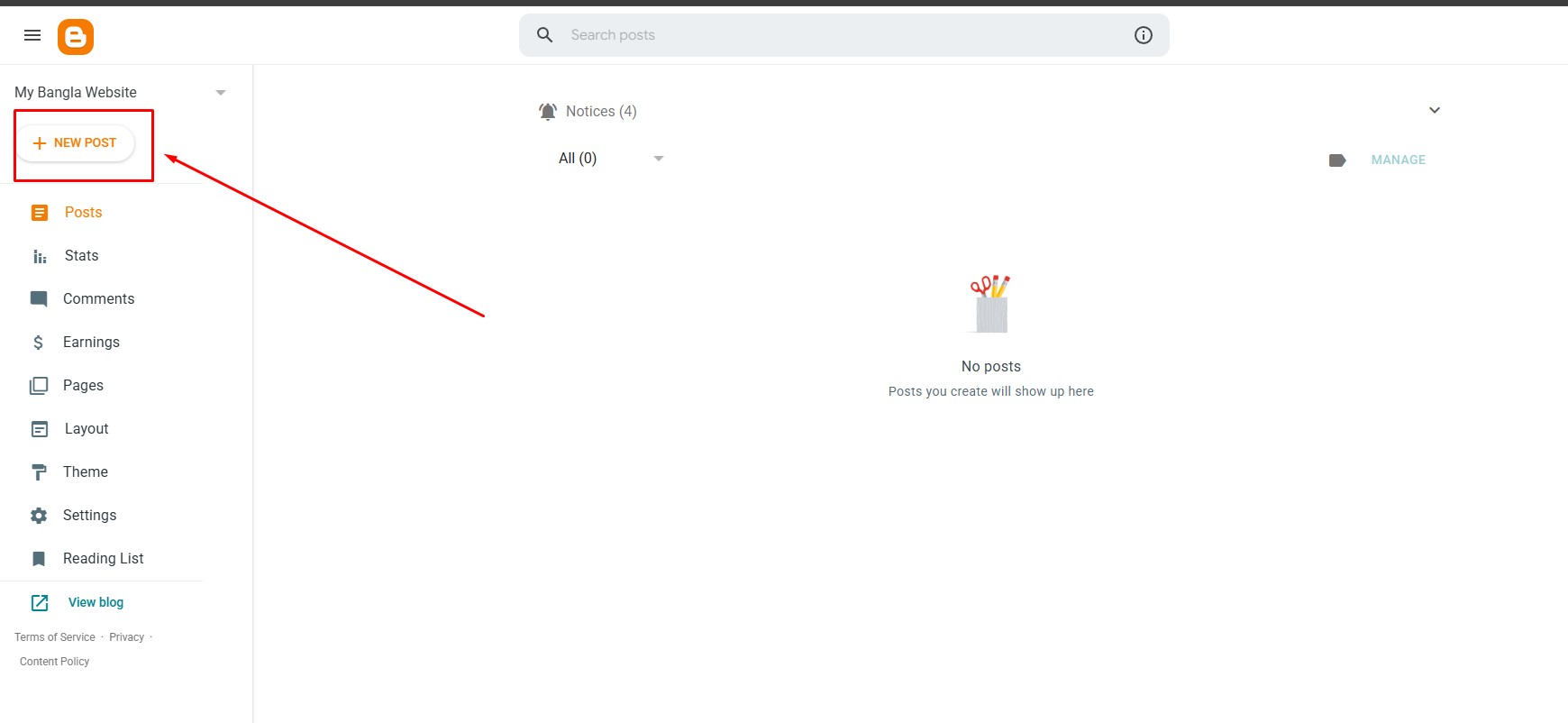The width and height of the screenshot is (1568, 723).
Task: Click the Comments speech bubble icon
Action: tap(39, 299)
